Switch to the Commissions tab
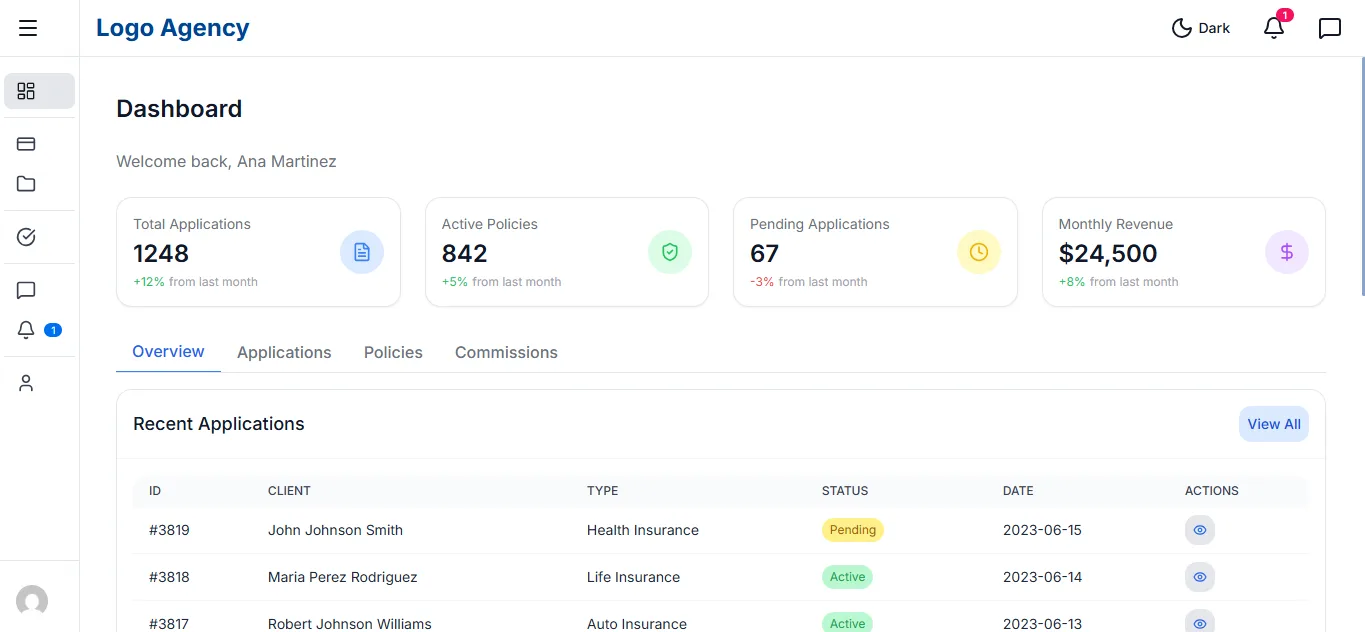This screenshot has width=1365, height=632. (x=506, y=352)
